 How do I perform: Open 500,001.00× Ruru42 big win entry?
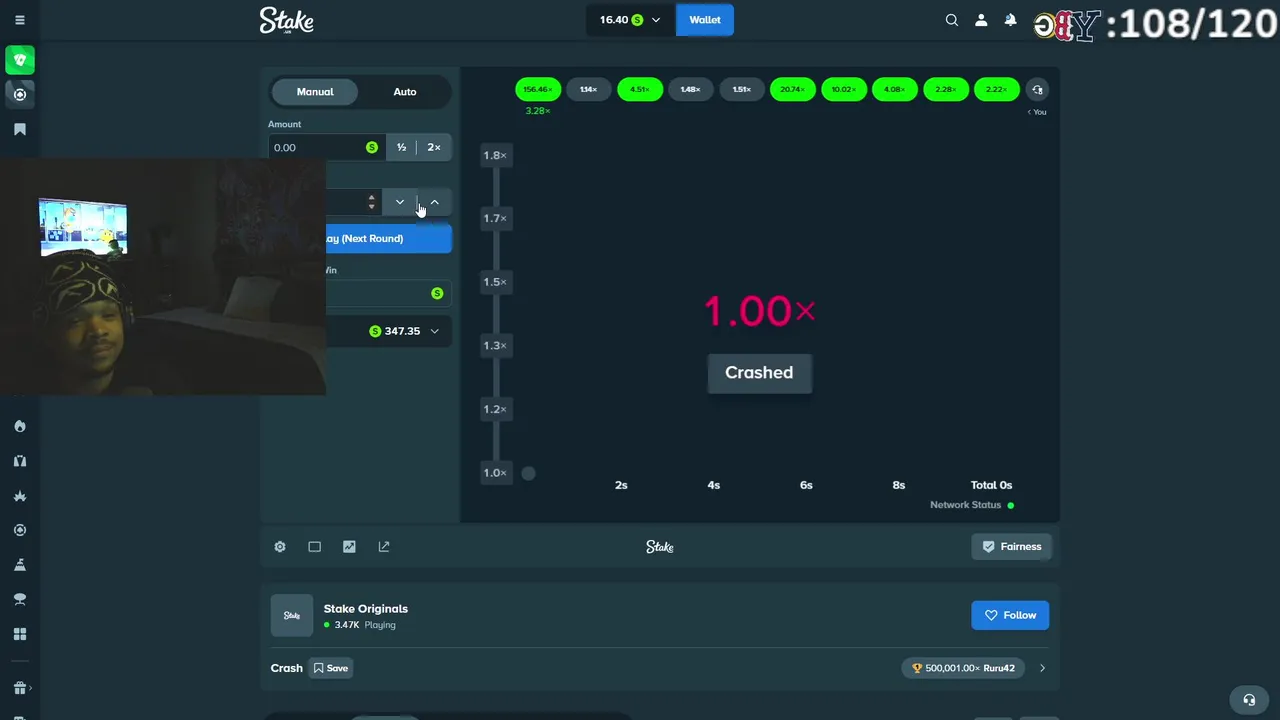click(963, 668)
